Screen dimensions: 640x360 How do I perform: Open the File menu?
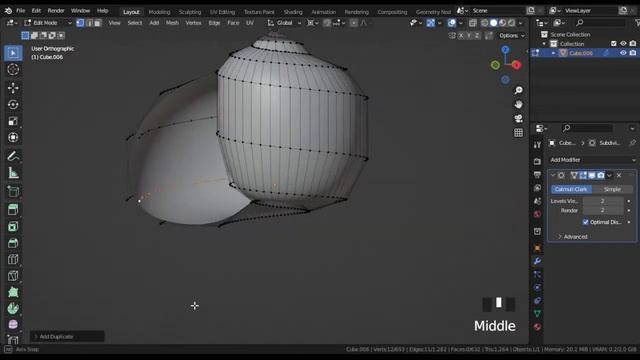[x=20, y=11]
